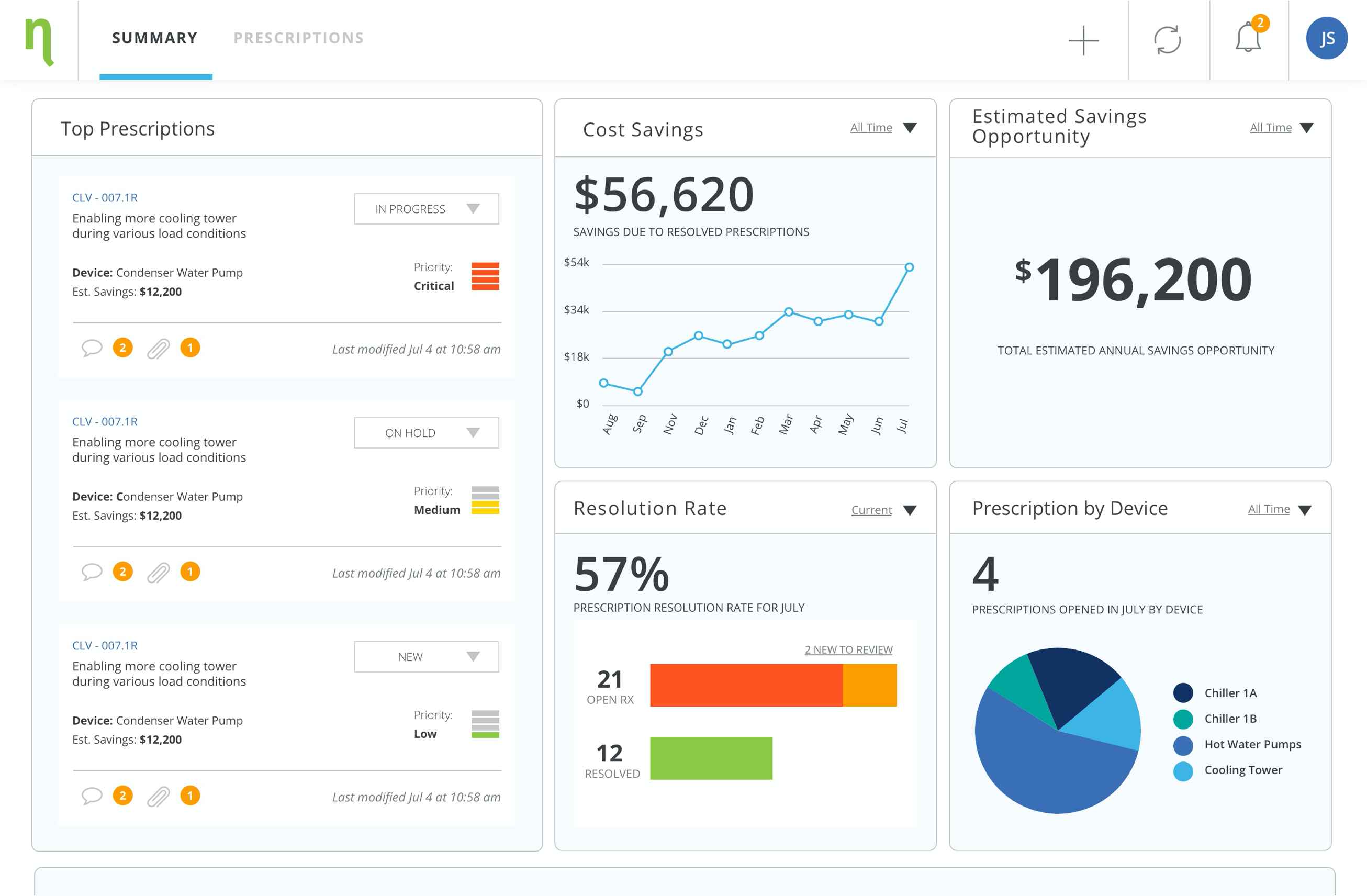The height and width of the screenshot is (896, 1367).
Task: Click the plus icon to add new
Action: 1083,40
